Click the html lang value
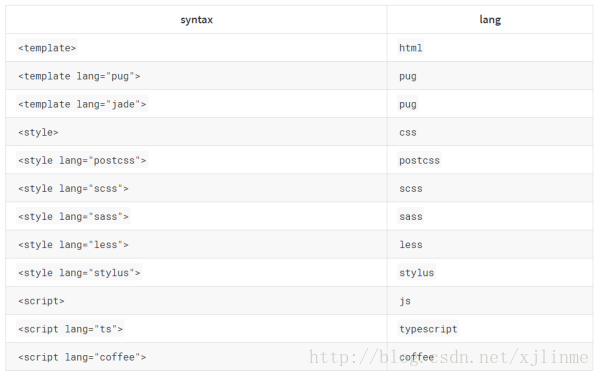600x377 pixels. pos(411,48)
